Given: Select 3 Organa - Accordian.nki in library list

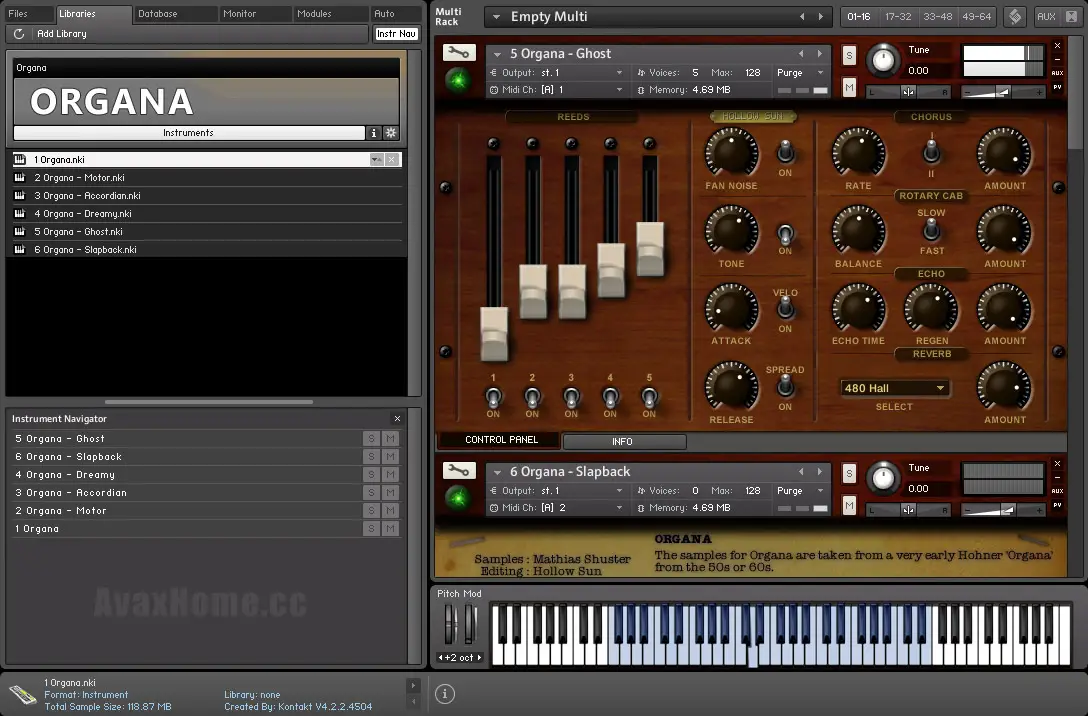Looking at the screenshot, I should pyautogui.click(x=207, y=196).
